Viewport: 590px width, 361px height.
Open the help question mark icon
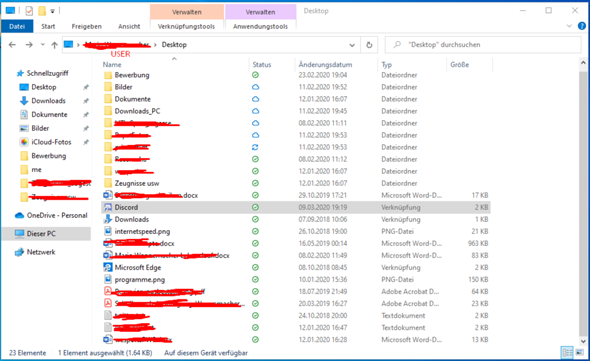581,26
